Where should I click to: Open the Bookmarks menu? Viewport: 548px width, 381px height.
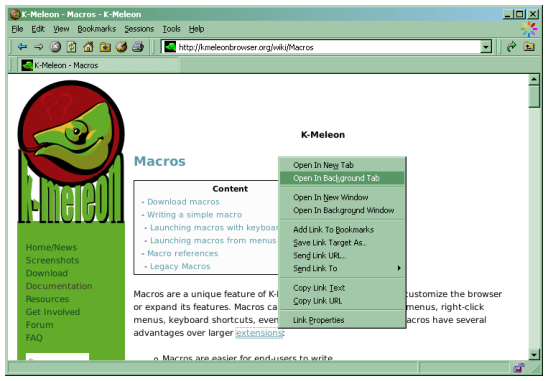point(96,29)
